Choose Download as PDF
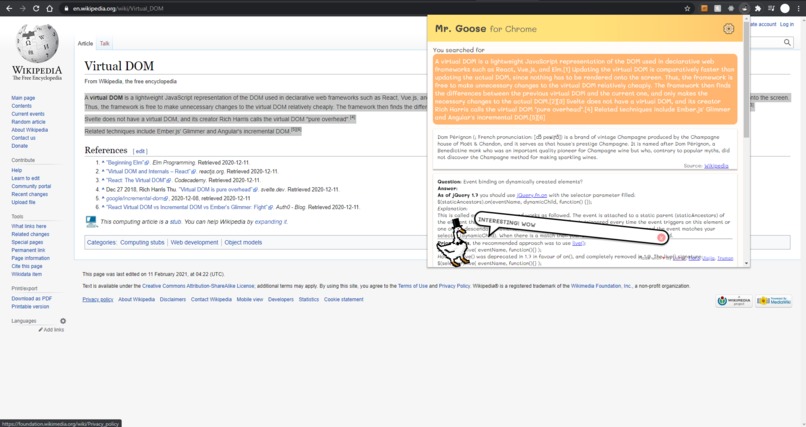 point(31,298)
